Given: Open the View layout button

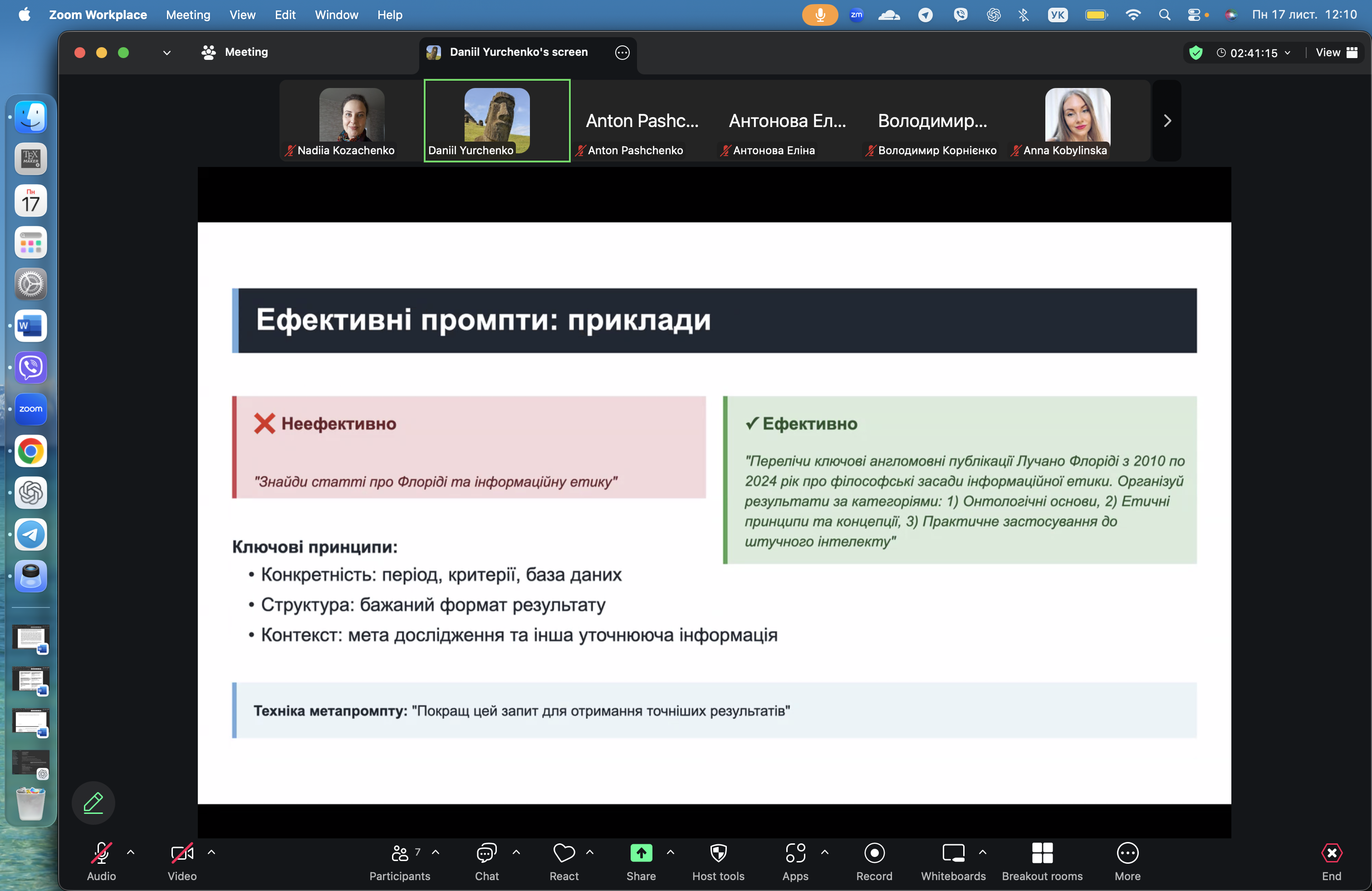Looking at the screenshot, I should click(x=1337, y=53).
